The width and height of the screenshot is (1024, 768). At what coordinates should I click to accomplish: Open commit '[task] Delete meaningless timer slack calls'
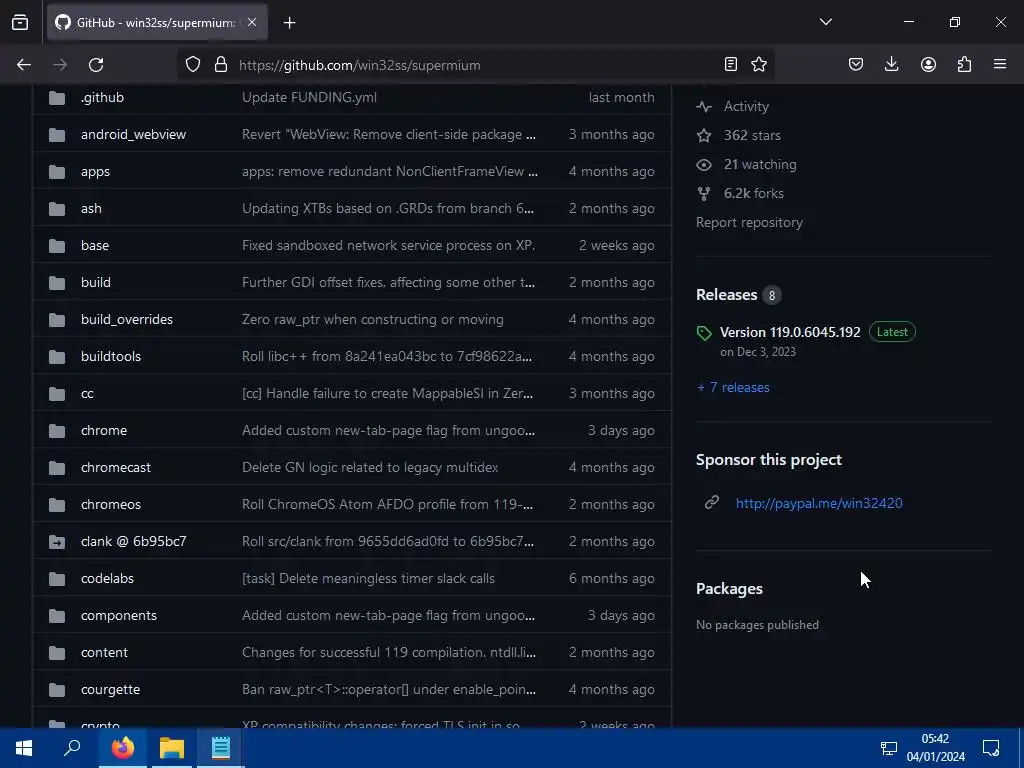point(368,579)
